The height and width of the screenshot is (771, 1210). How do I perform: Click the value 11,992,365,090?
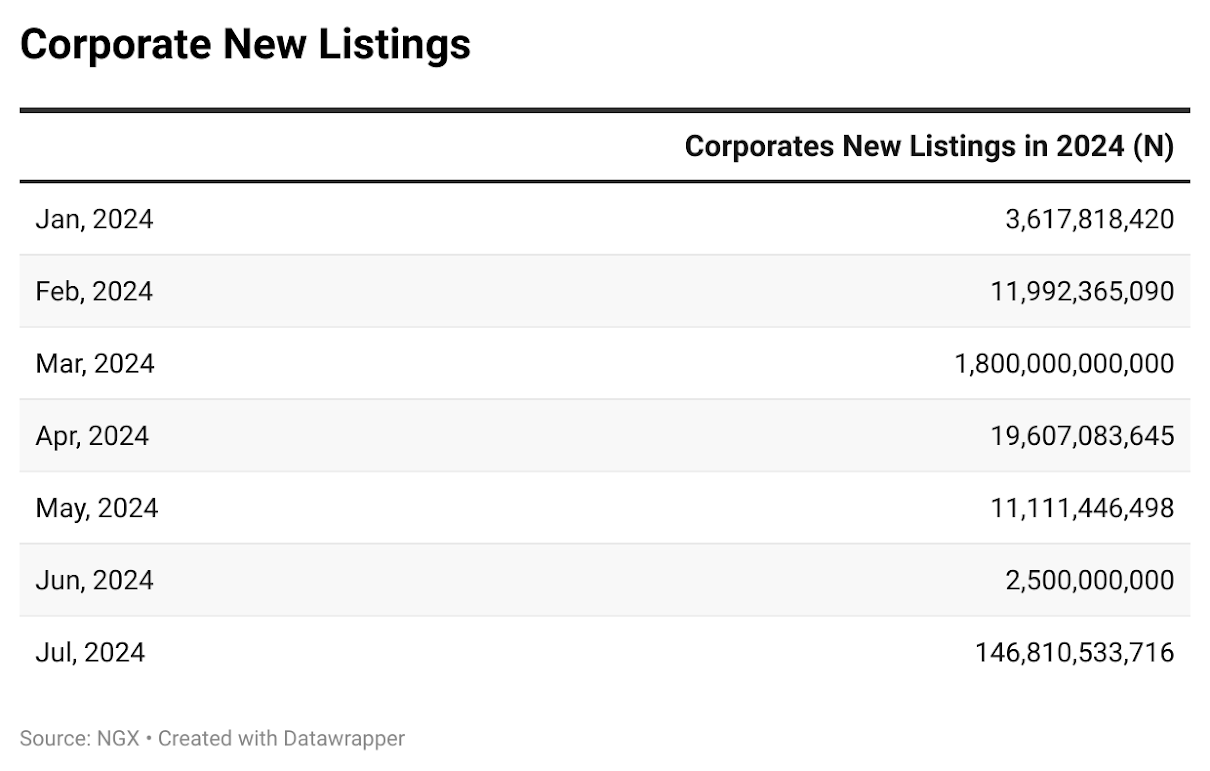[x=1082, y=291]
